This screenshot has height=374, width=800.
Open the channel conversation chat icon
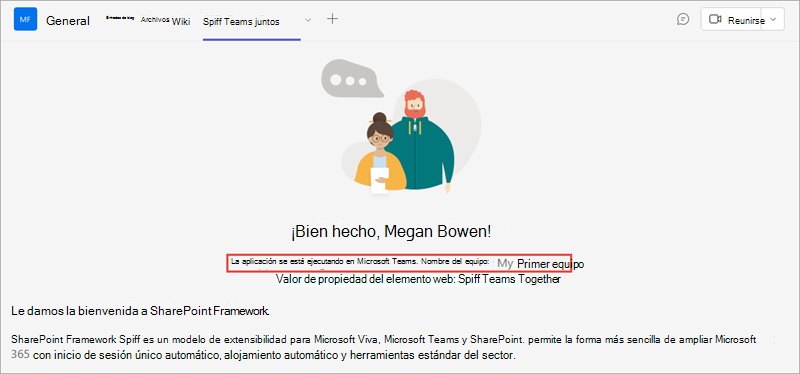click(683, 19)
